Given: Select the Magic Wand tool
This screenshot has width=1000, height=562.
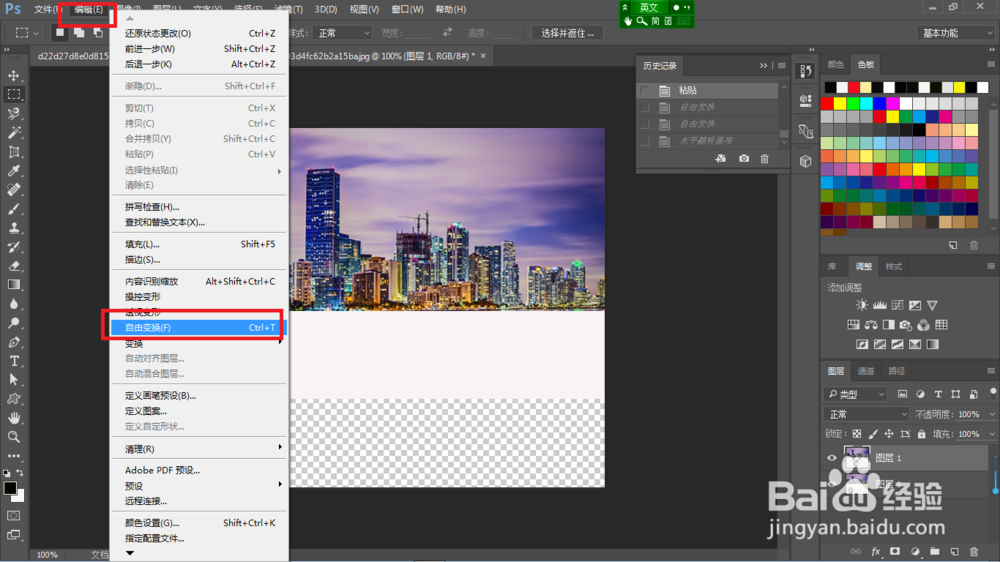Looking at the screenshot, I should point(13,133).
